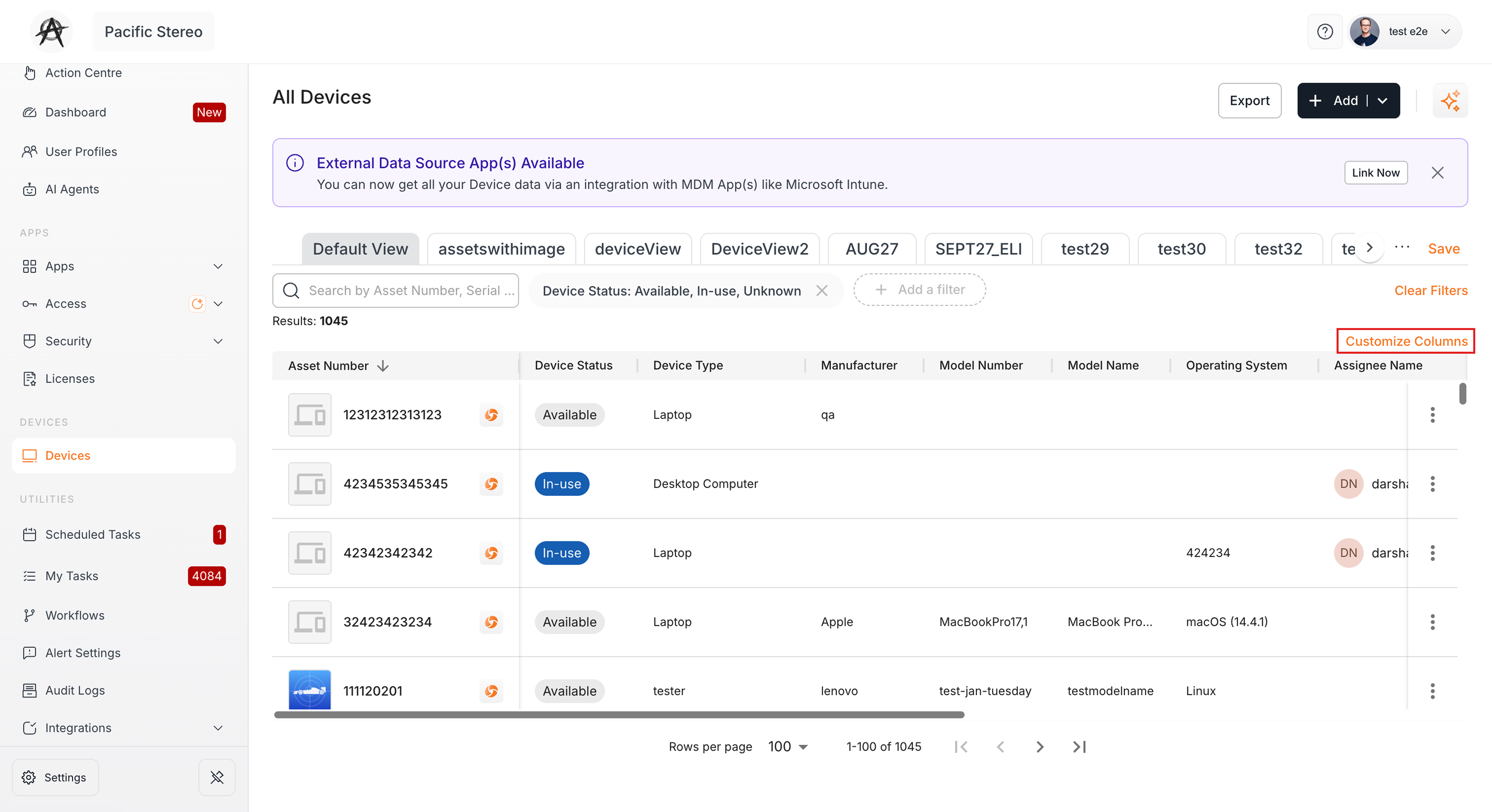Click the Pacific Stereo logo icon
The height and width of the screenshot is (812, 1492).
click(x=52, y=31)
